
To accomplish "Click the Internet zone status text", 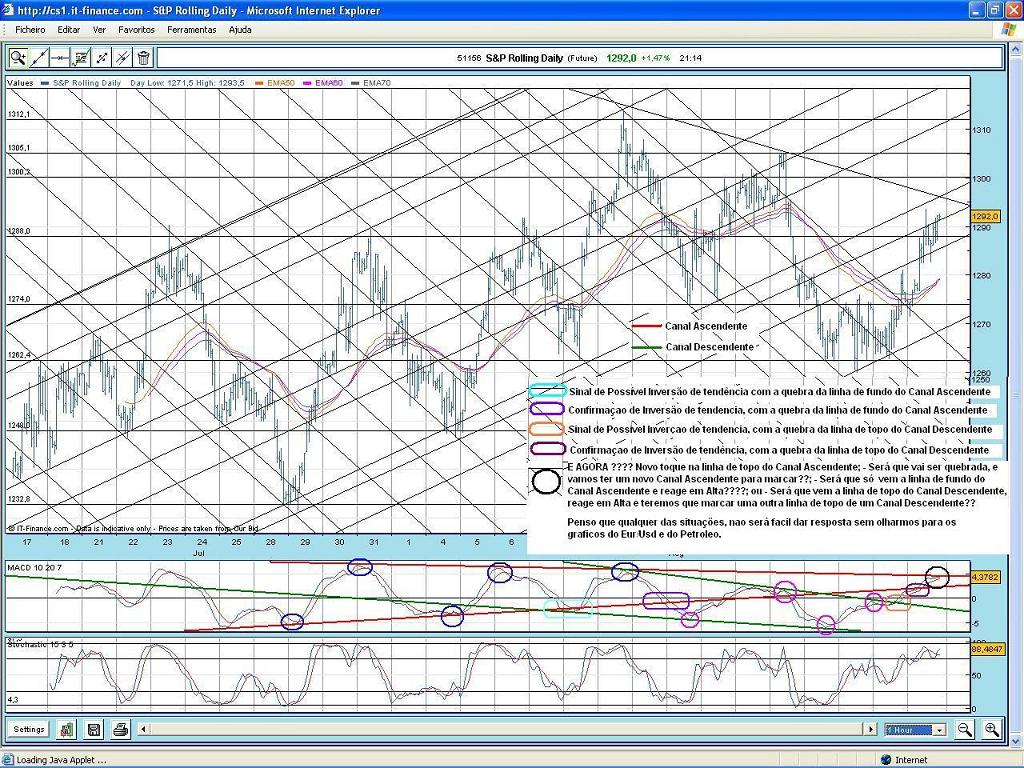I will tap(910, 760).
